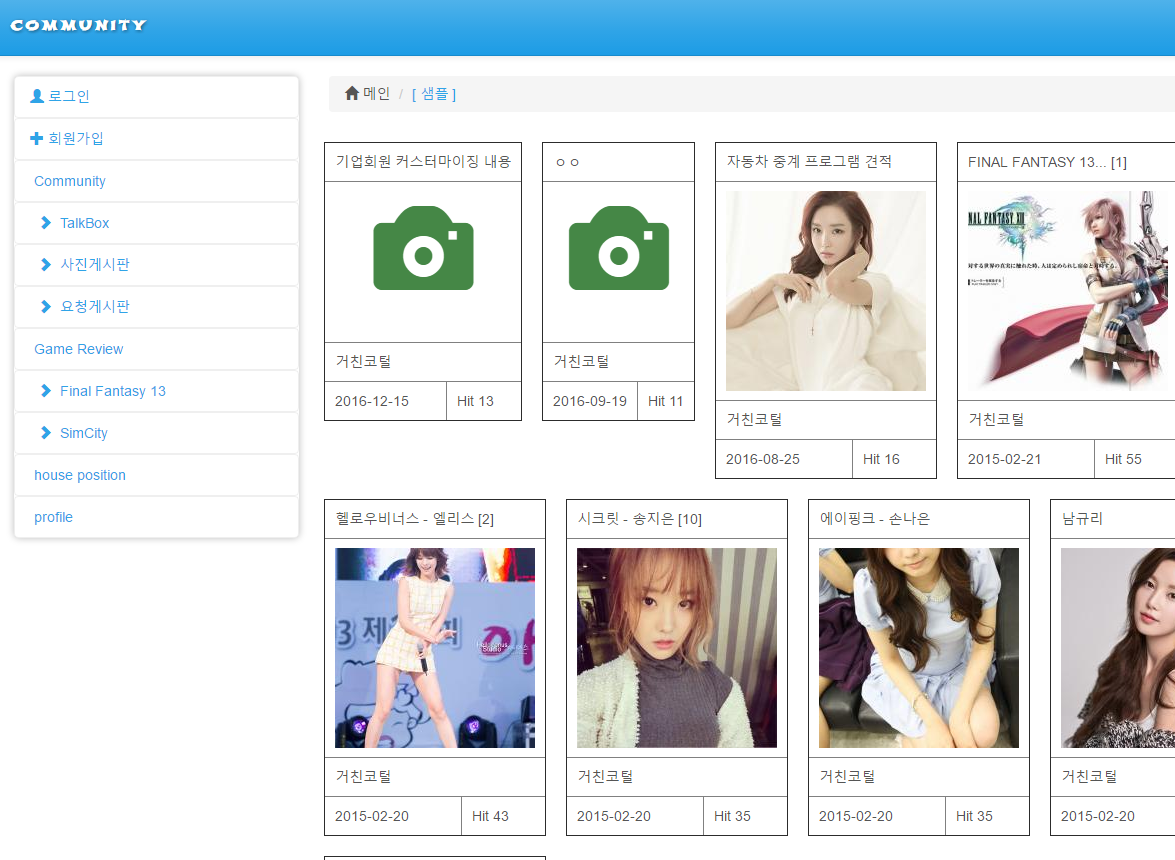This screenshot has width=1175, height=860.
Task: Select the Game Review menu section
Action: click(x=79, y=349)
